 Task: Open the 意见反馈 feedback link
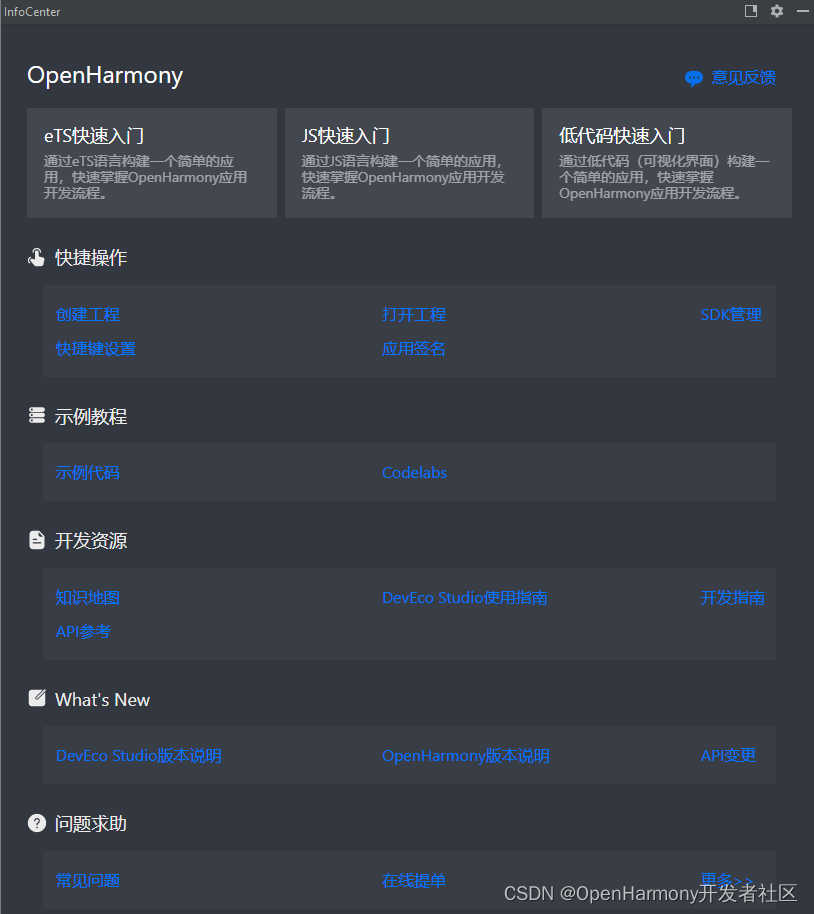[x=743, y=78]
